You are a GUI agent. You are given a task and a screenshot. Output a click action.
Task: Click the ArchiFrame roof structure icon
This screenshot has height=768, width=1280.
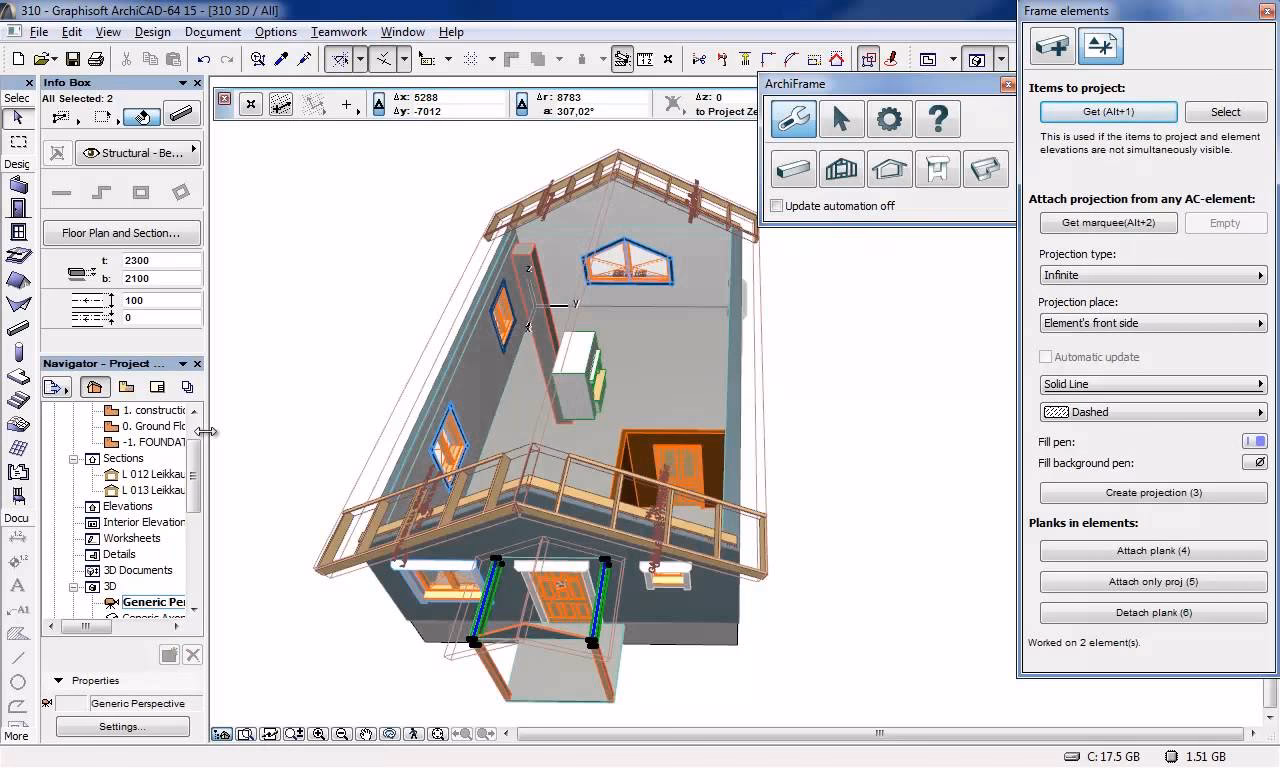click(889, 169)
